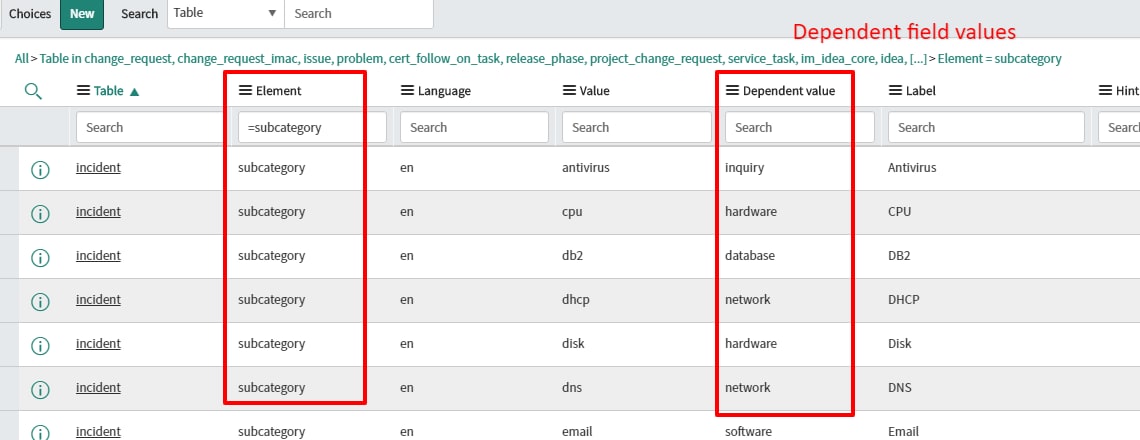
Task: Open info icon for dhcp row
Action: pos(40,301)
